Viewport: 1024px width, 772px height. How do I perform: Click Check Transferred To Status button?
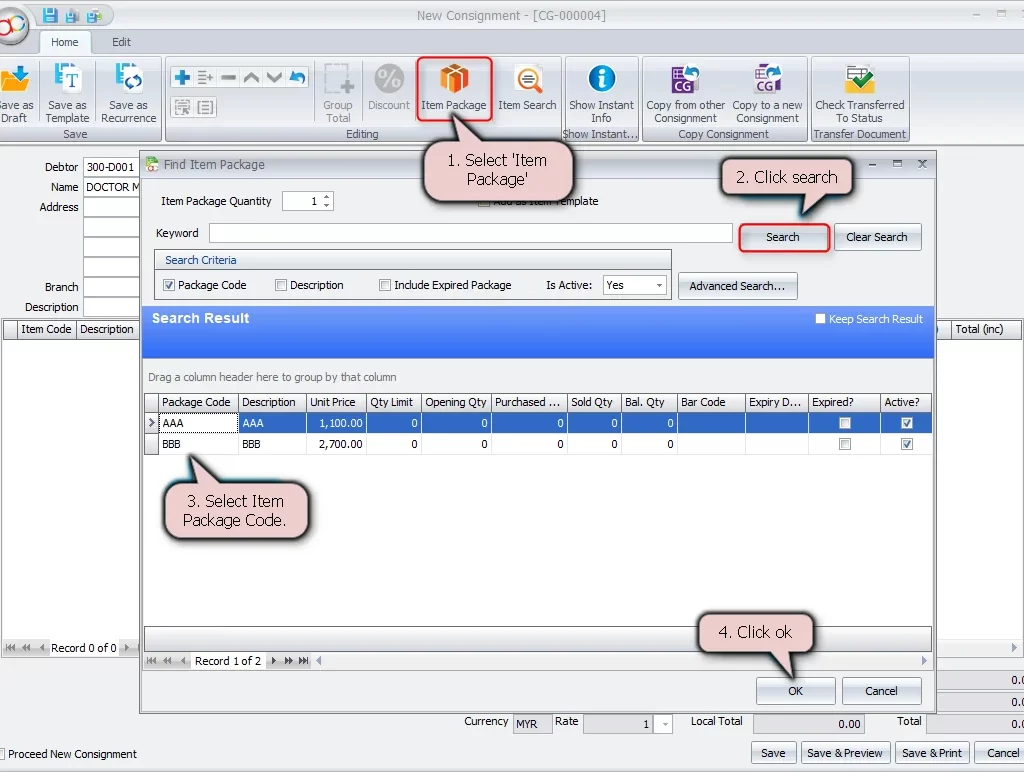pyautogui.click(x=859, y=94)
